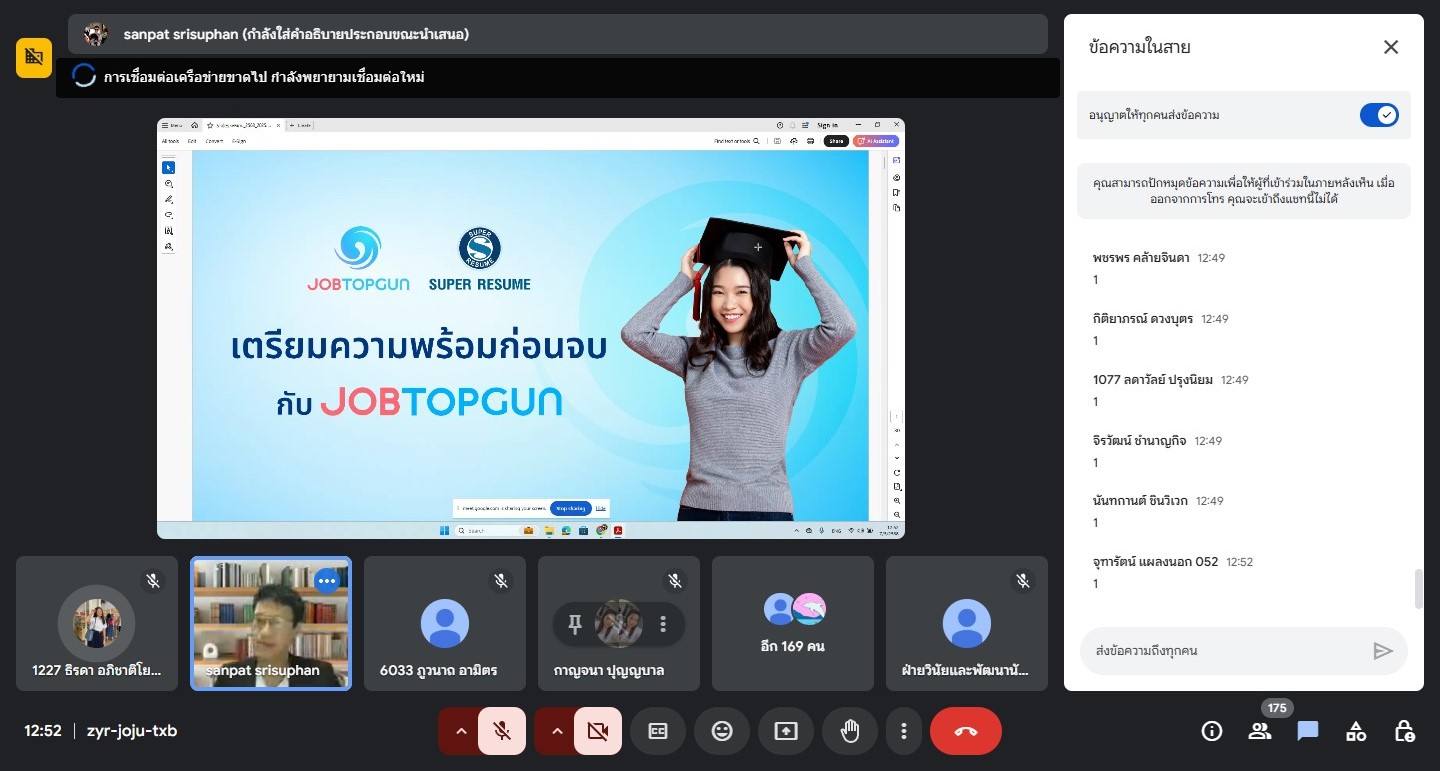The width and height of the screenshot is (1440, 771).
Task: Unmute the microphone
Action: tap(502, 731)
